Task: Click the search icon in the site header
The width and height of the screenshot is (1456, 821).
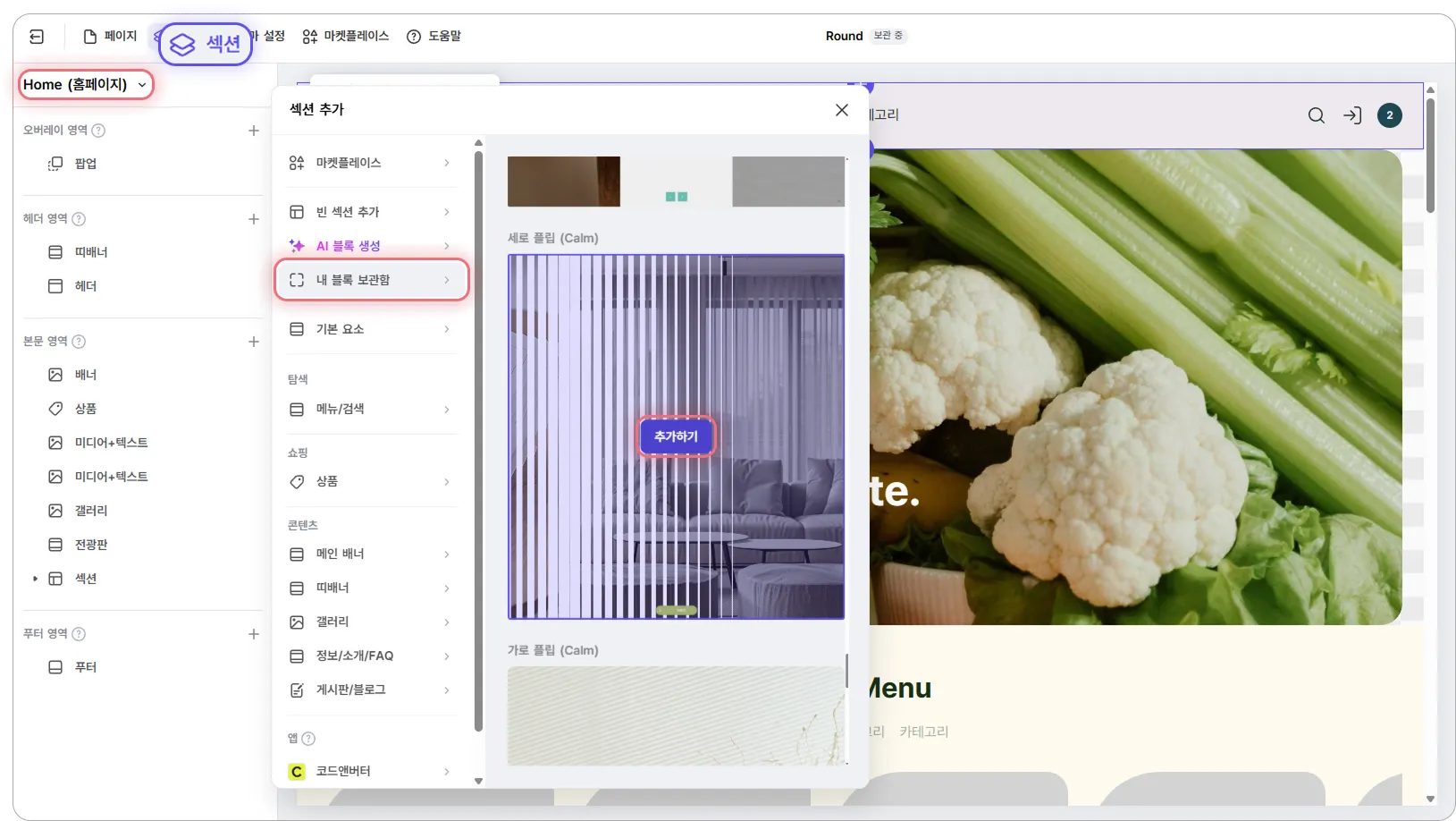Action: click(1317, 115)
